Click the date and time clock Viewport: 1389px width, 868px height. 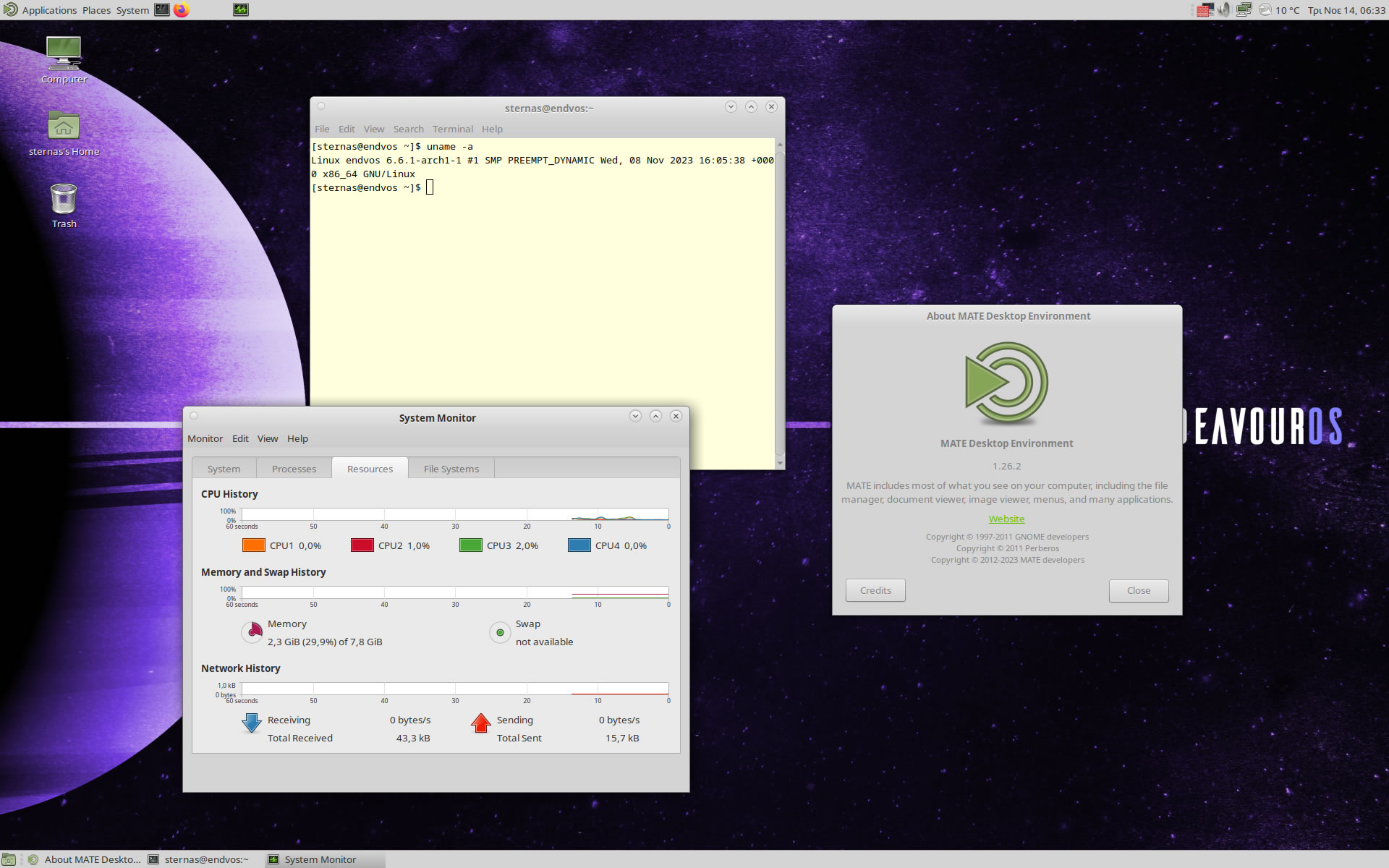click(1346, 10)
